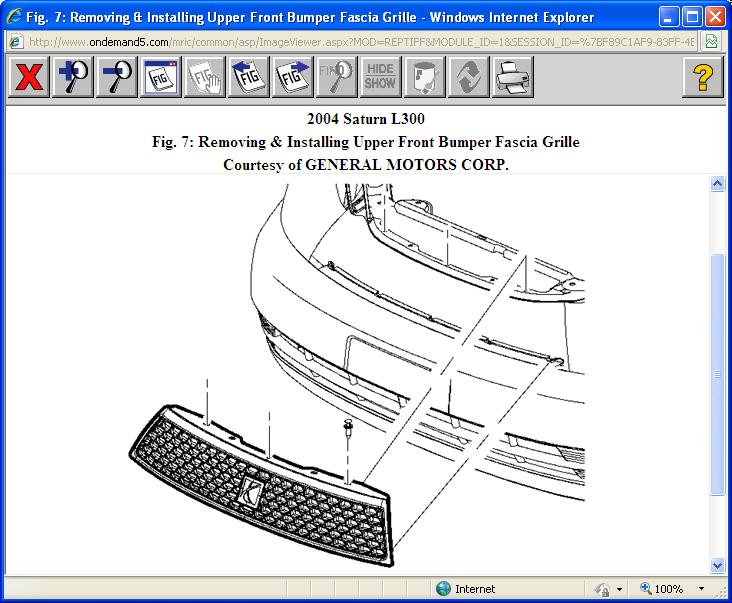Go to previous figure with left arrow FIG
The height and width of the screenshot is (603, 732).
[x=249, y=77]
